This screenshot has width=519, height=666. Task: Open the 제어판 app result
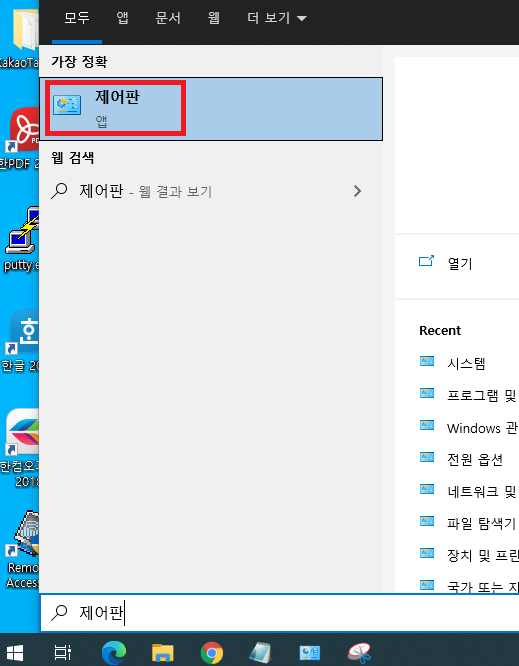[211, 109]
